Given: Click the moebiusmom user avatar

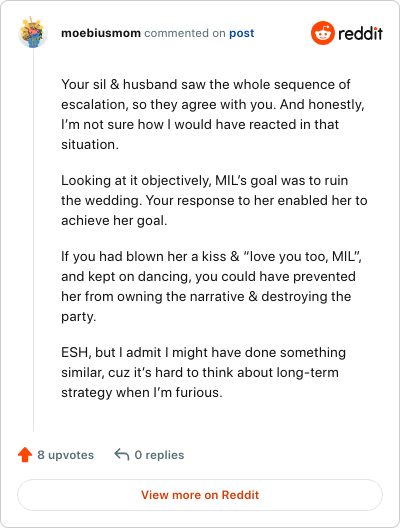Looking at the screenshot, I should click(33, 33).
